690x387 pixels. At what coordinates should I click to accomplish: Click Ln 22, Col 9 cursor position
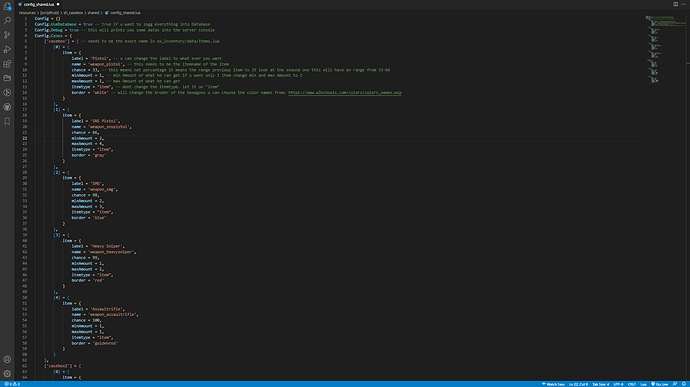click(578, 384)
